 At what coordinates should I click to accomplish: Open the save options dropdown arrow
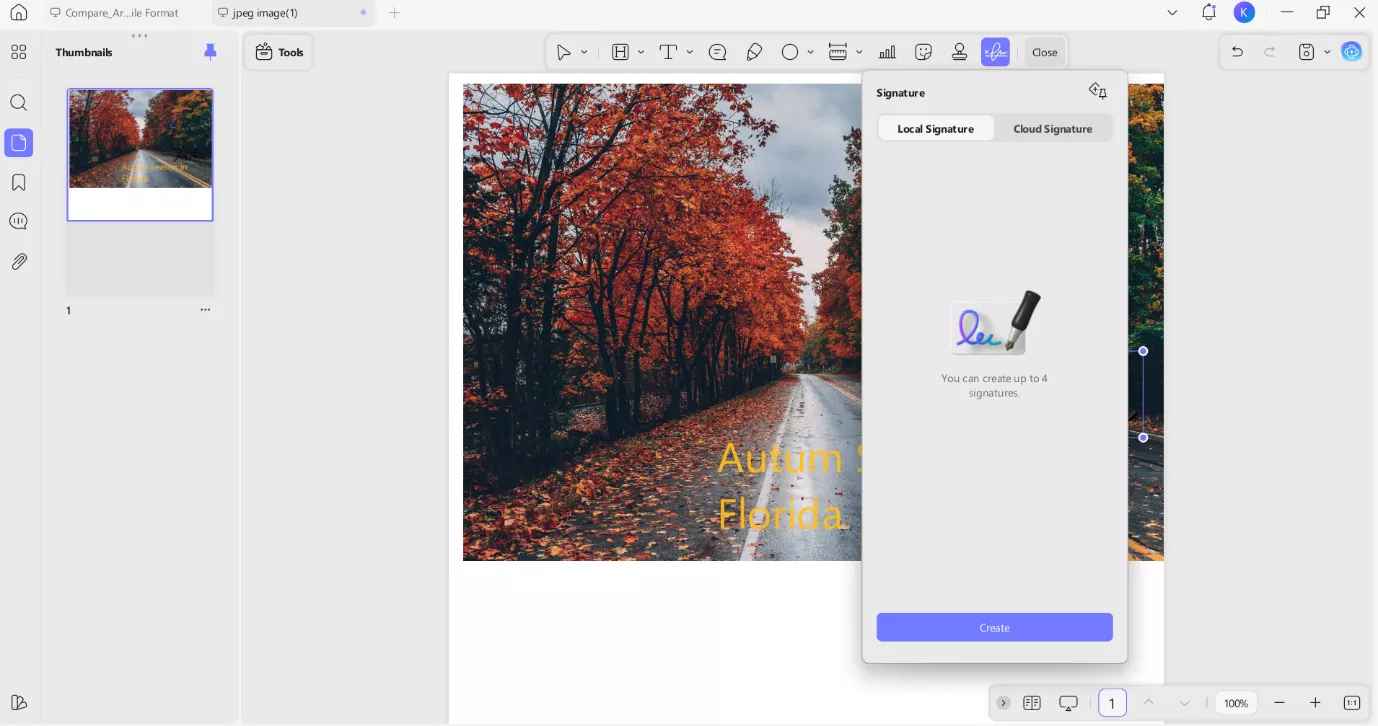(1327, 52)
